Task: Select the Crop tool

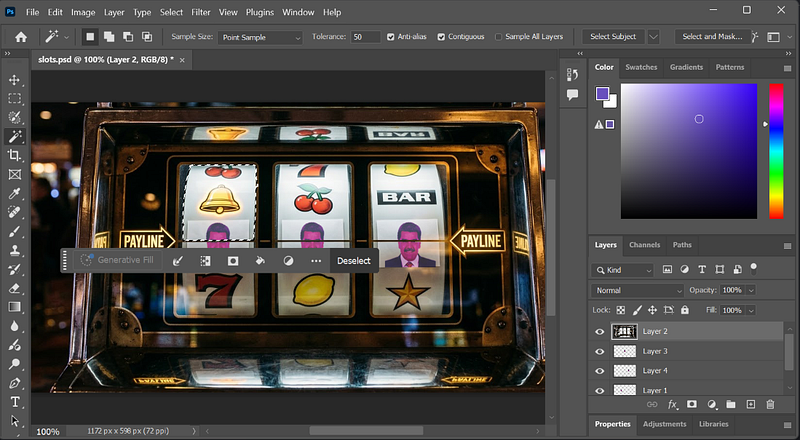Action: [14, 155]
